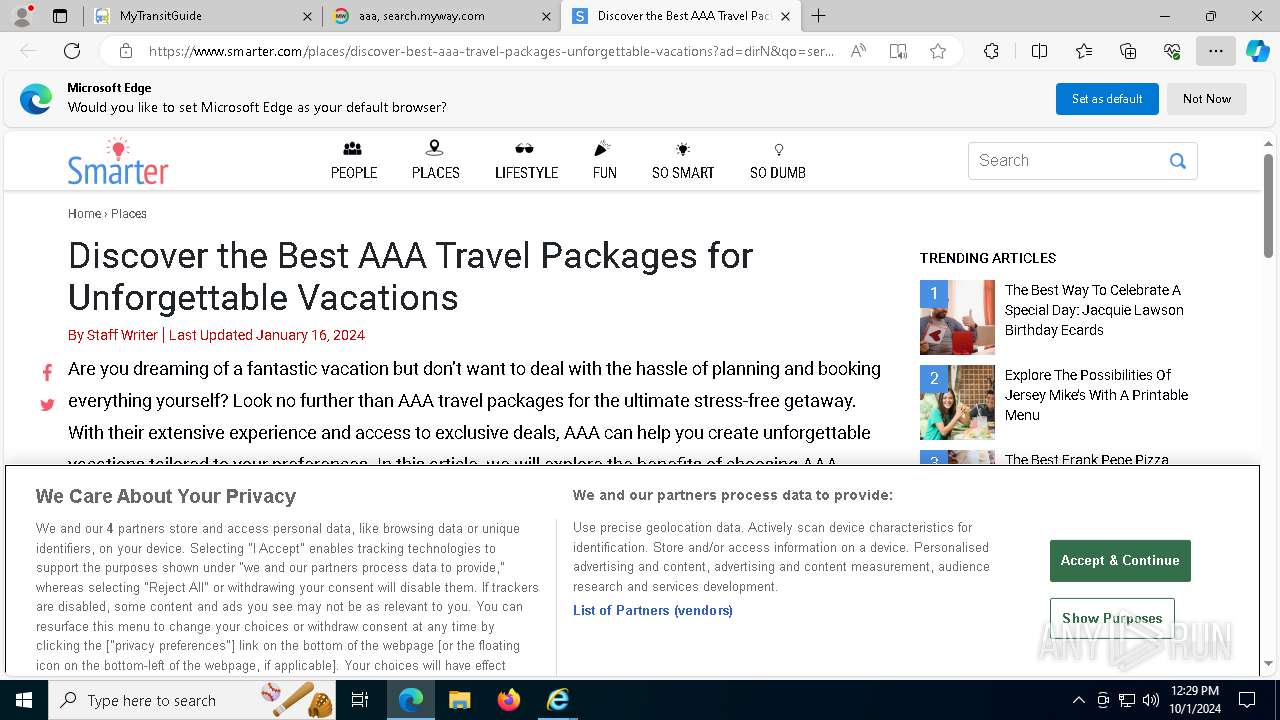Screen dimensions: 1280x720
Task: Open Staff Writer author link
Action: 122,335
